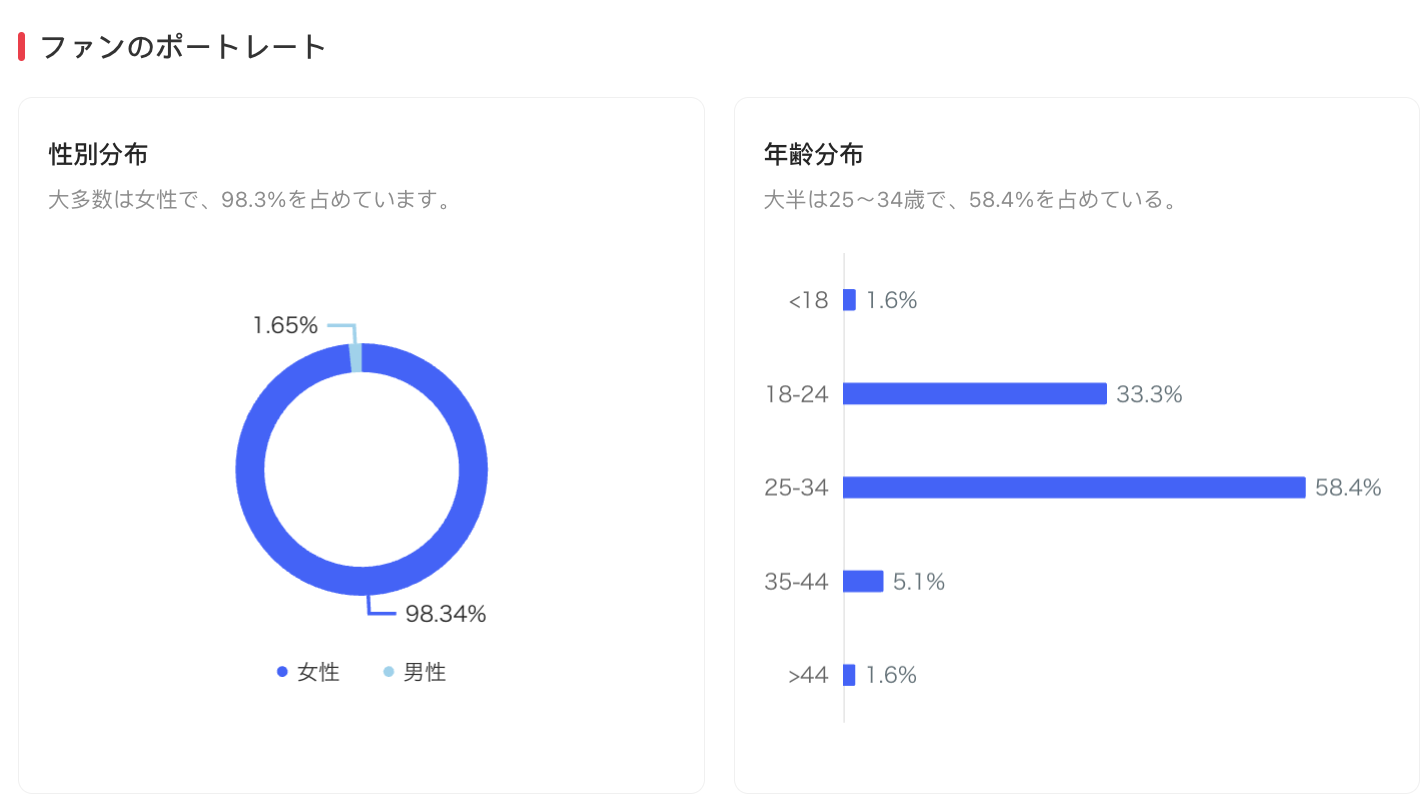Click the ファンのポートレート section heading
The height and width of the screenshot is (796, 1422).
(183, 47)
